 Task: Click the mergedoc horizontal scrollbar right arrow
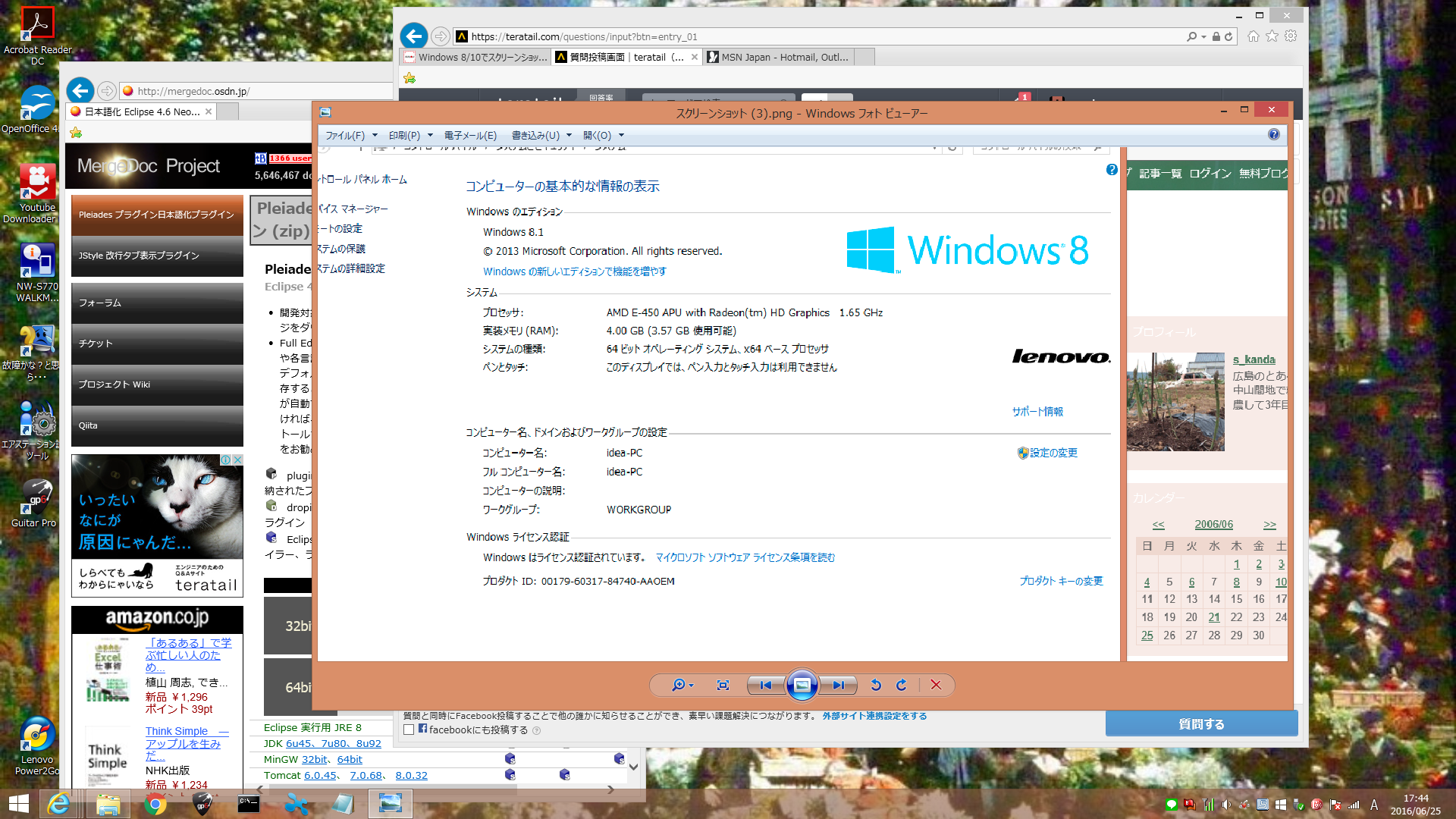[x=610, y=789]
